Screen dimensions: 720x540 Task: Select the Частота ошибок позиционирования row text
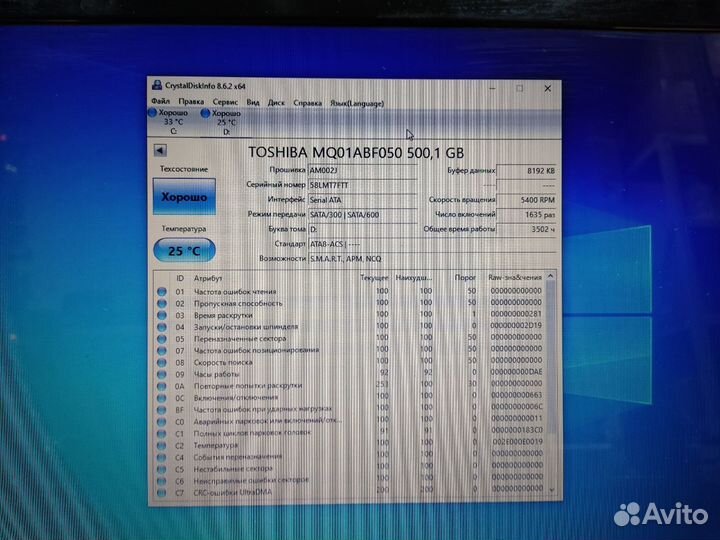coord(256,350)
